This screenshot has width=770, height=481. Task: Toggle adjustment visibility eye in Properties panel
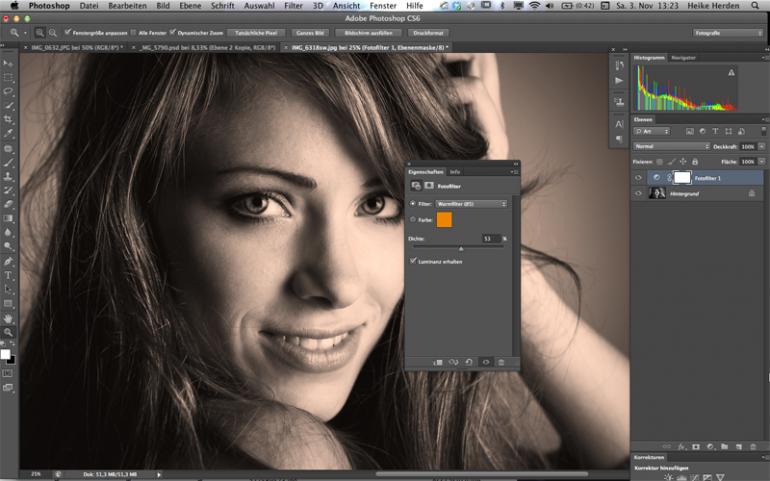(486, 362)
